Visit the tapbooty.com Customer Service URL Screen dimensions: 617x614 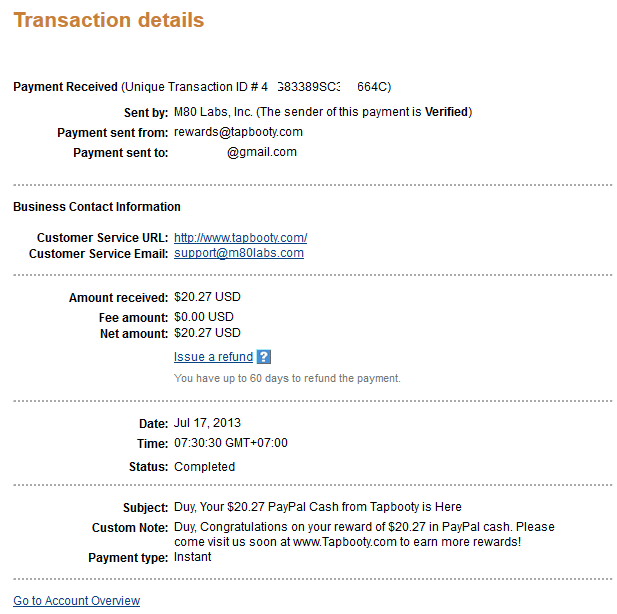[240, 238]
